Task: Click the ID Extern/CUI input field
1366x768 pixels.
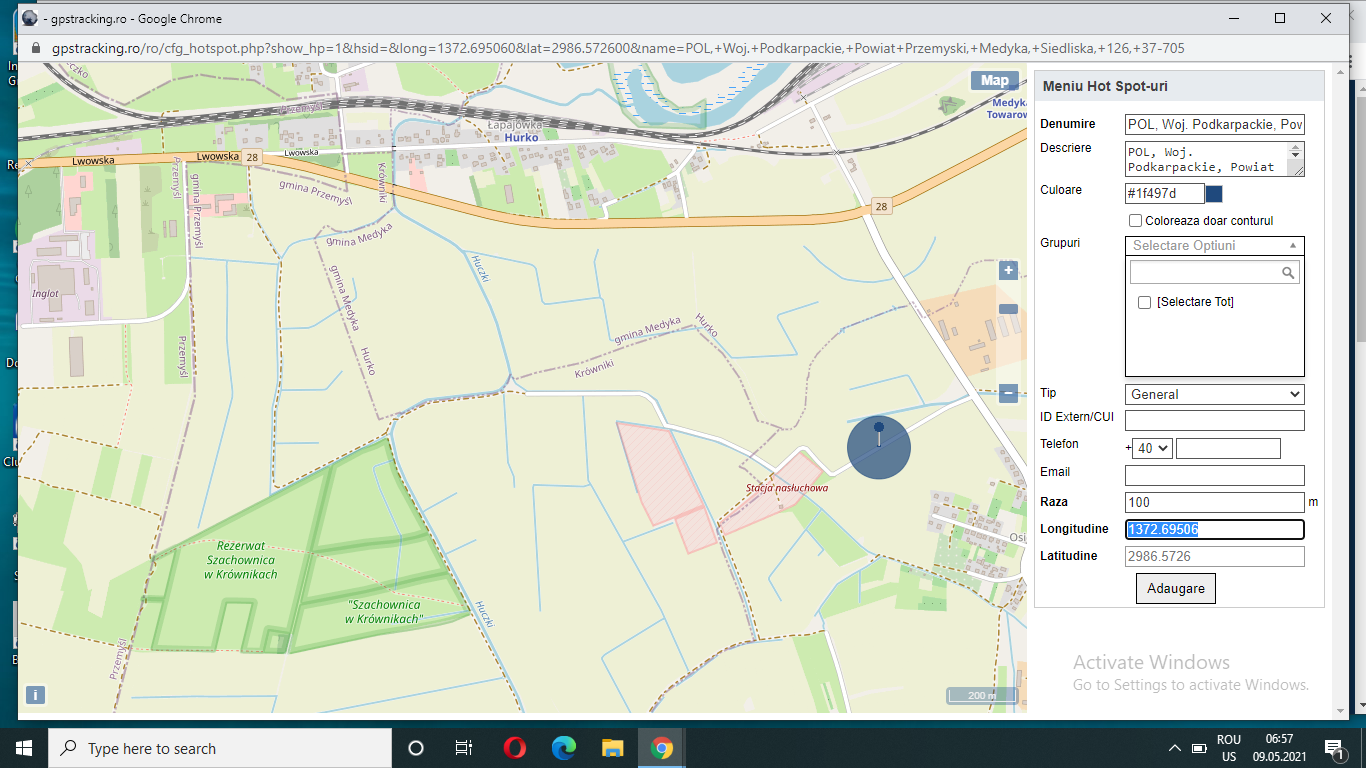Action: click(1214, 420)
